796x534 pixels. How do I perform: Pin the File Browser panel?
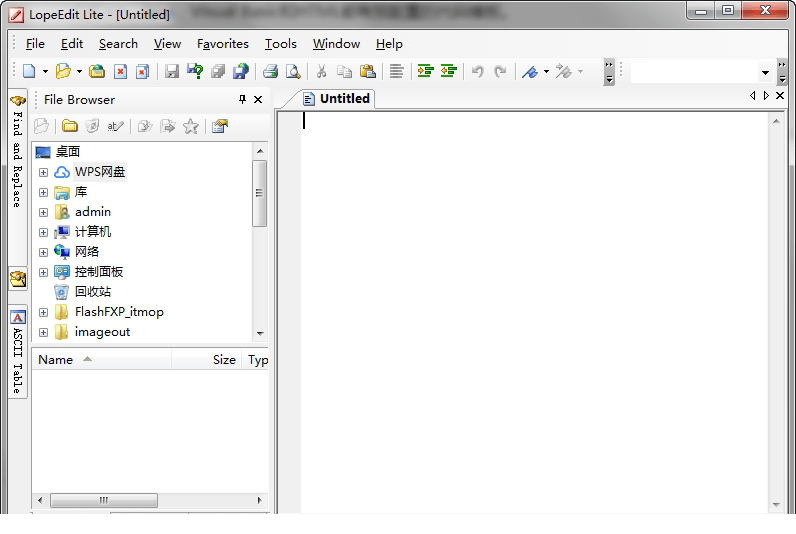pyautogui.click(x=242, y=99)
